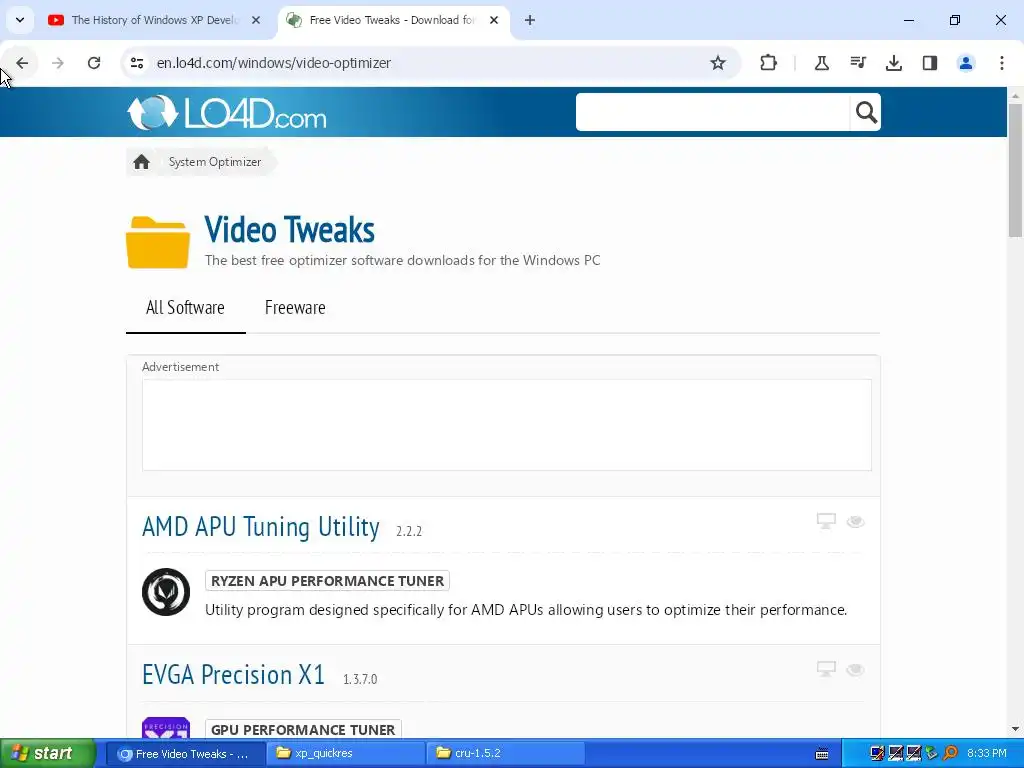Click AMD APU Tuning Utility round logo
Viewport: 1024px width, 768px height.
(x=166, y=592)
